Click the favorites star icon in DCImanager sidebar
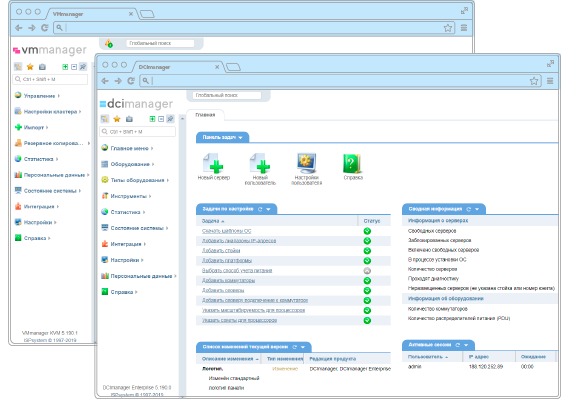 [x=117, y=119]
